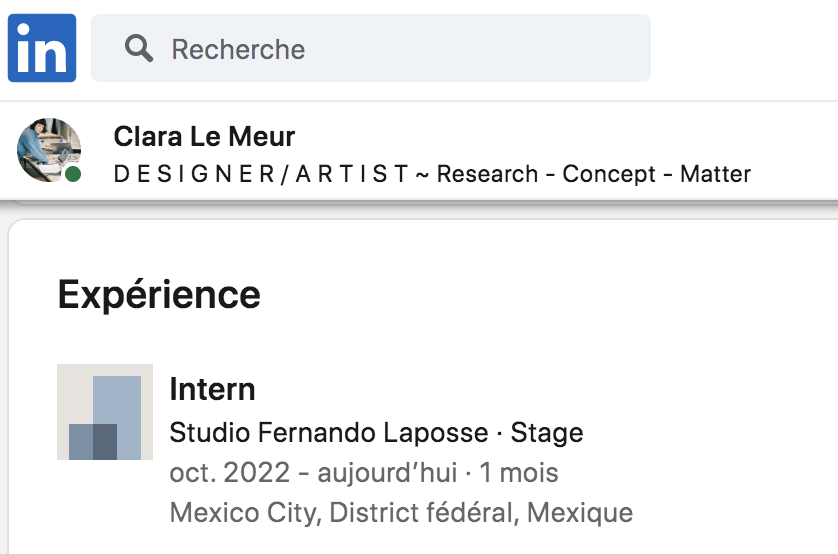Click the magnifying glass search icon

139,48
